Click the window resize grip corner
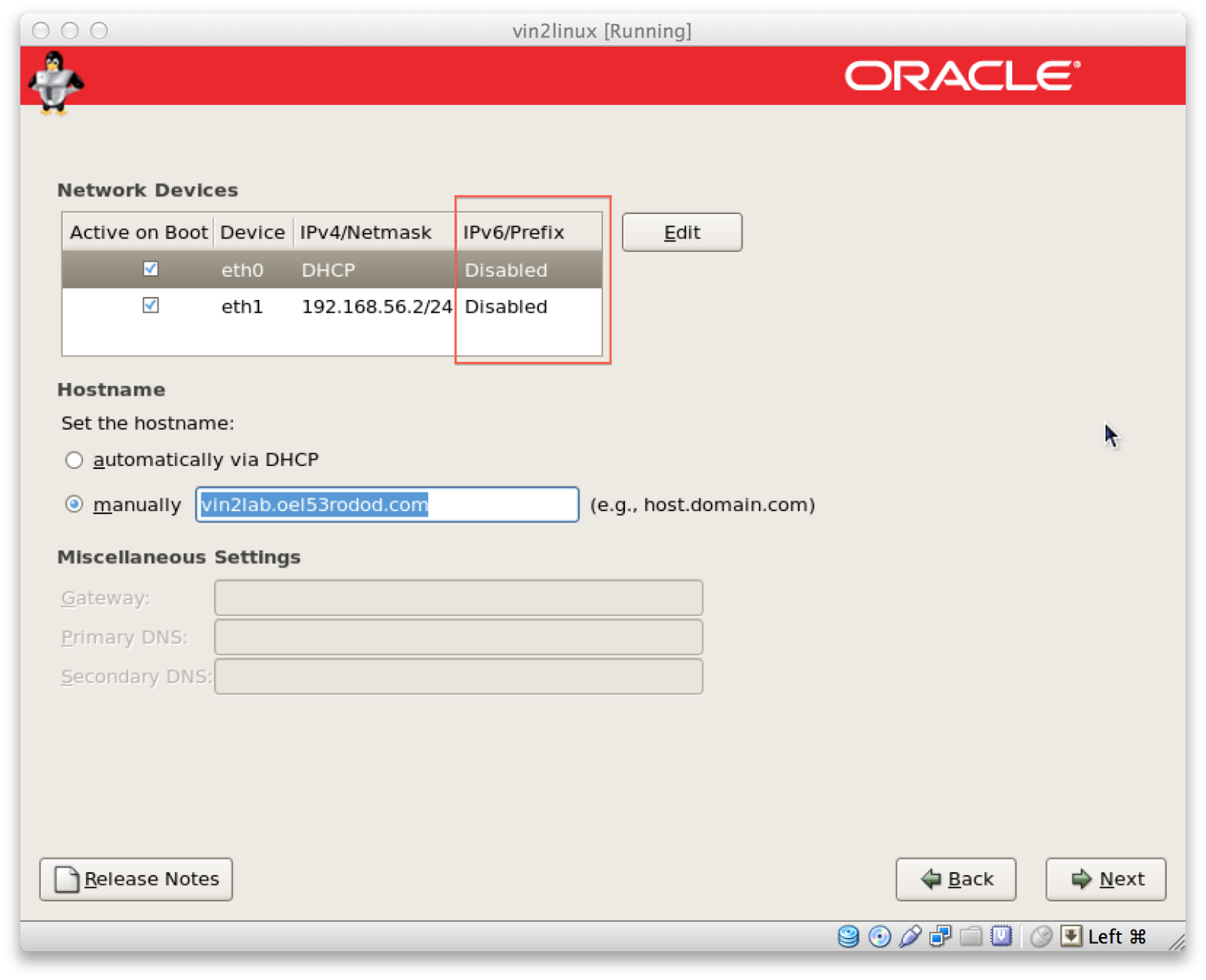 [1177, 942]
